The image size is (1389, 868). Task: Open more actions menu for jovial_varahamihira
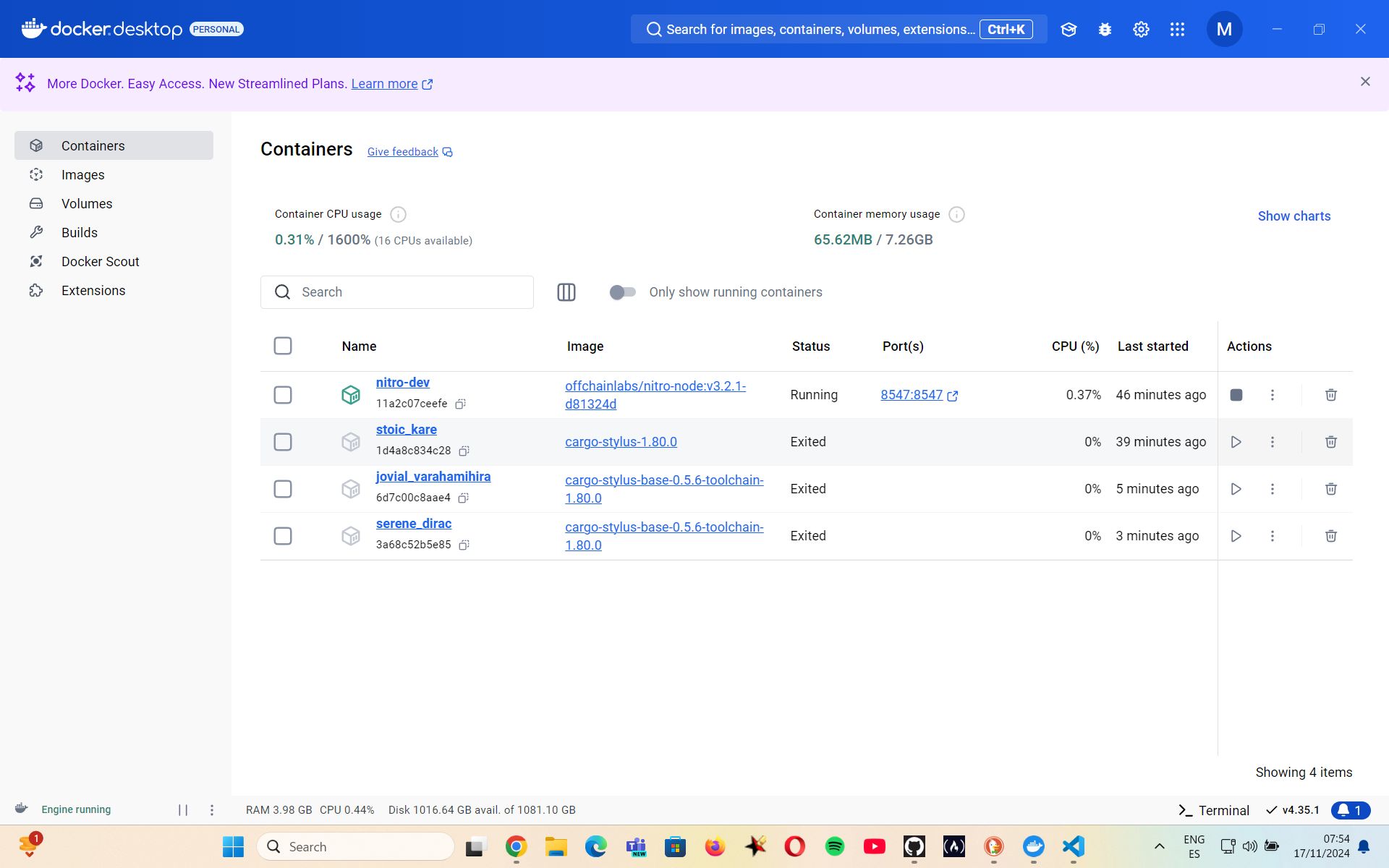1273,489
